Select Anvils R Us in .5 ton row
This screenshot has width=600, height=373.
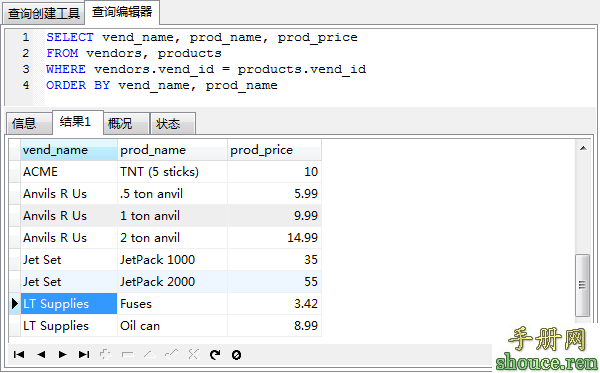point(69,194)
